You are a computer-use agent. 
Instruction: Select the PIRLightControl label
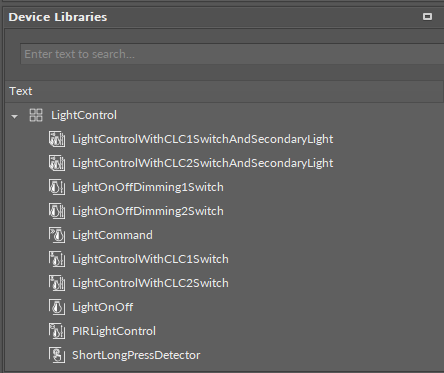(x=114, y=331)
